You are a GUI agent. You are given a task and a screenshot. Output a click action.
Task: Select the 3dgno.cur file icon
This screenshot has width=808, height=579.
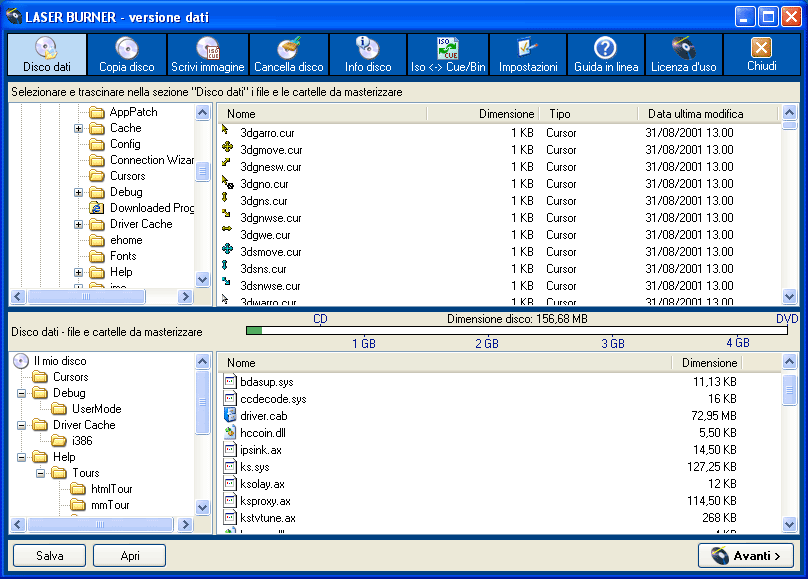click(x=227, y=182)
